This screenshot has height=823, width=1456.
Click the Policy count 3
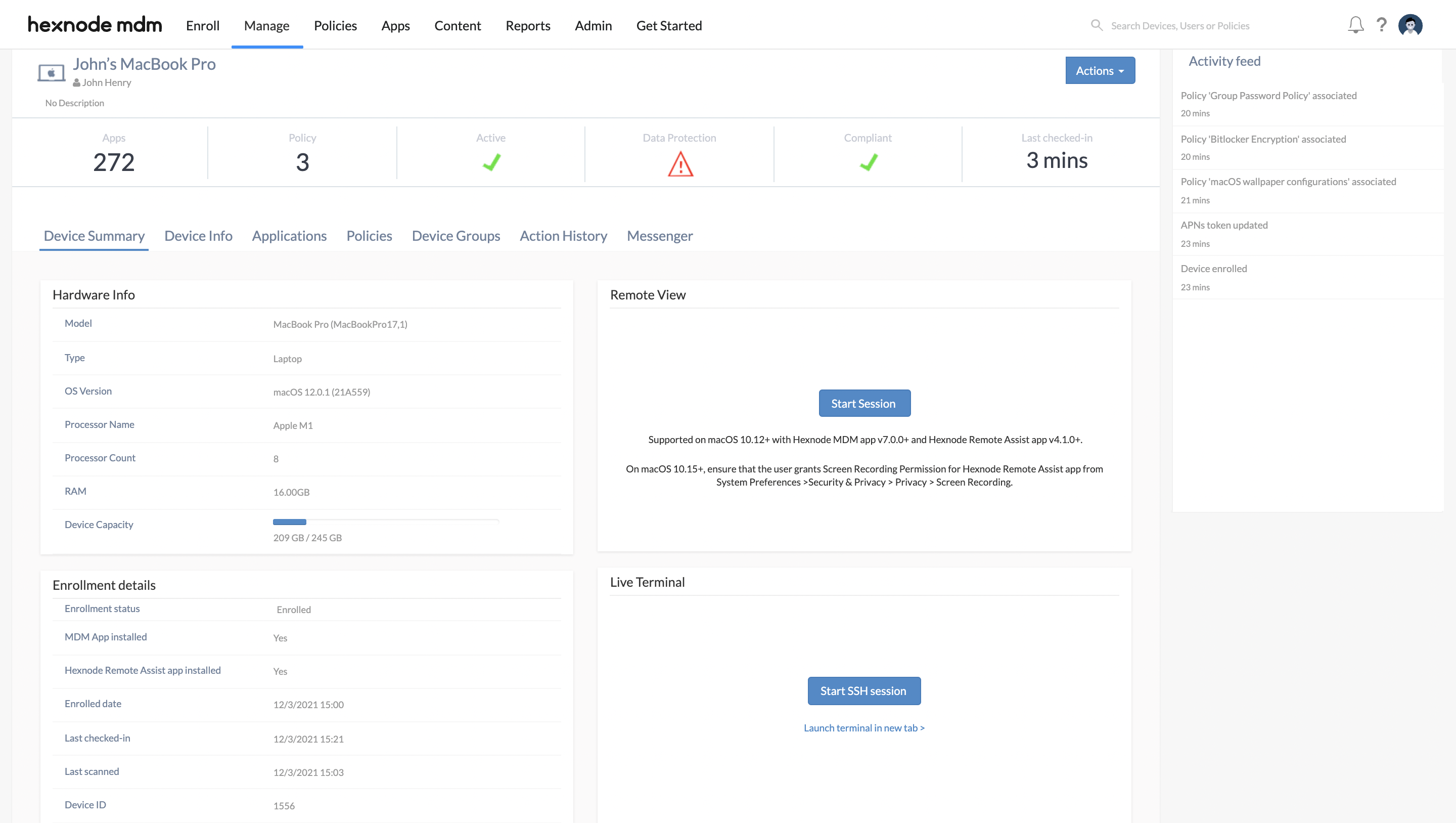302,162
